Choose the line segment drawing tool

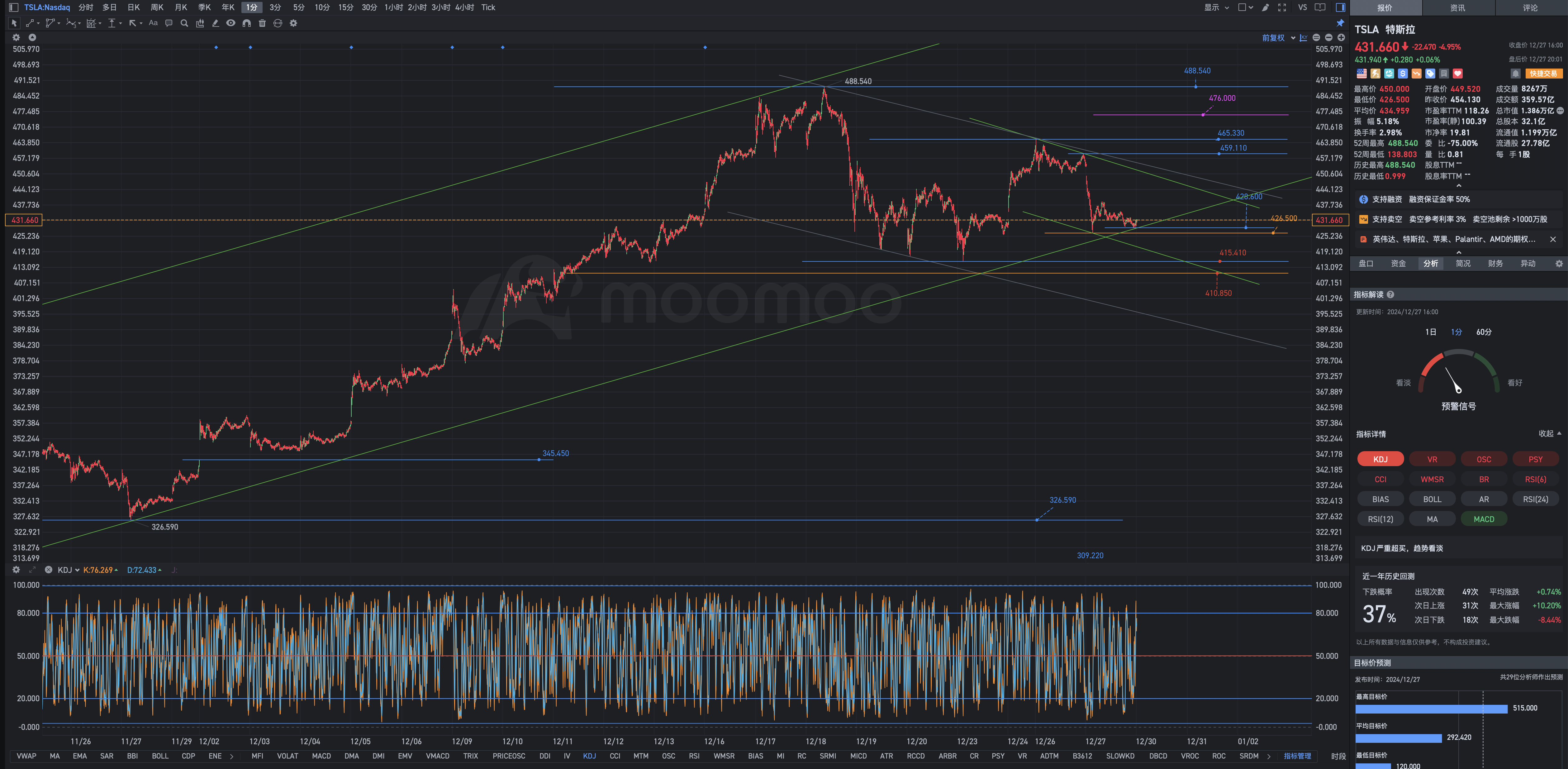30,23
